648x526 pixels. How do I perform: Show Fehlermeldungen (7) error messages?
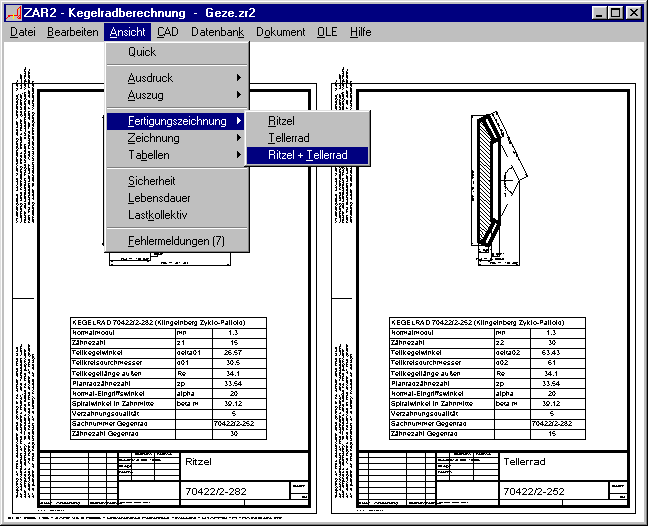coord(176,241)
